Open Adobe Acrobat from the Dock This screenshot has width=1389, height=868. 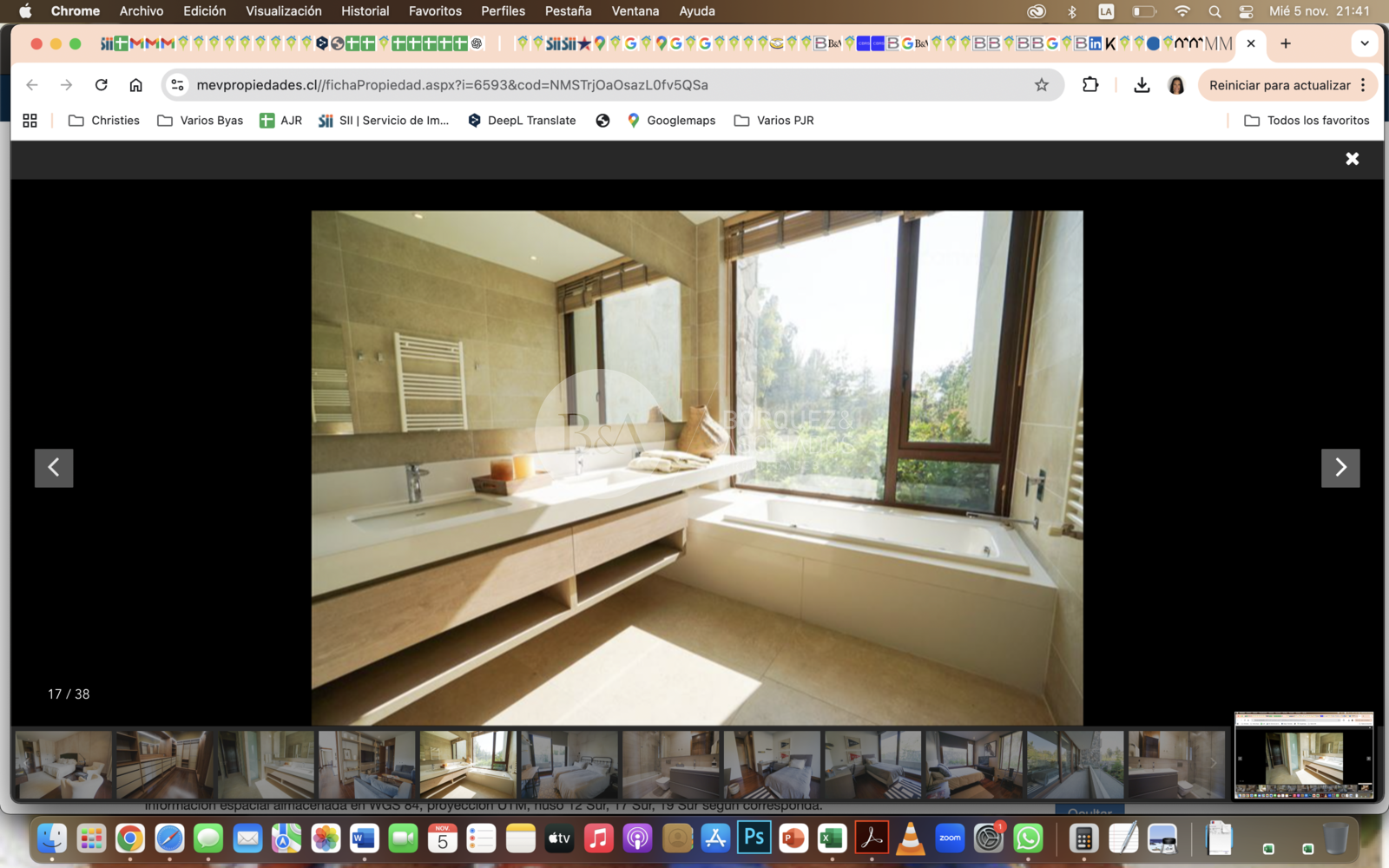click(872, 838)
